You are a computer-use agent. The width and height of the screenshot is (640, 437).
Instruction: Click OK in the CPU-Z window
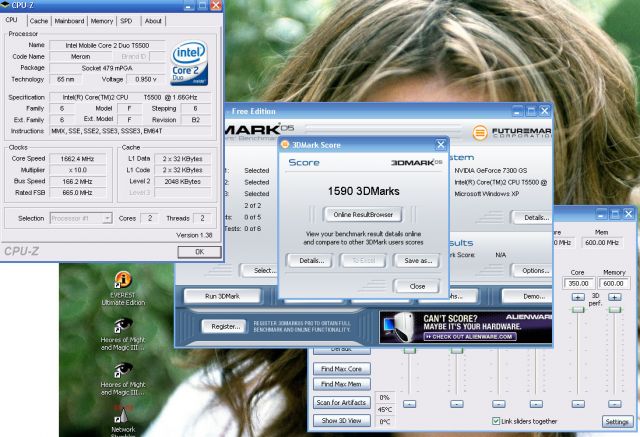200,252
